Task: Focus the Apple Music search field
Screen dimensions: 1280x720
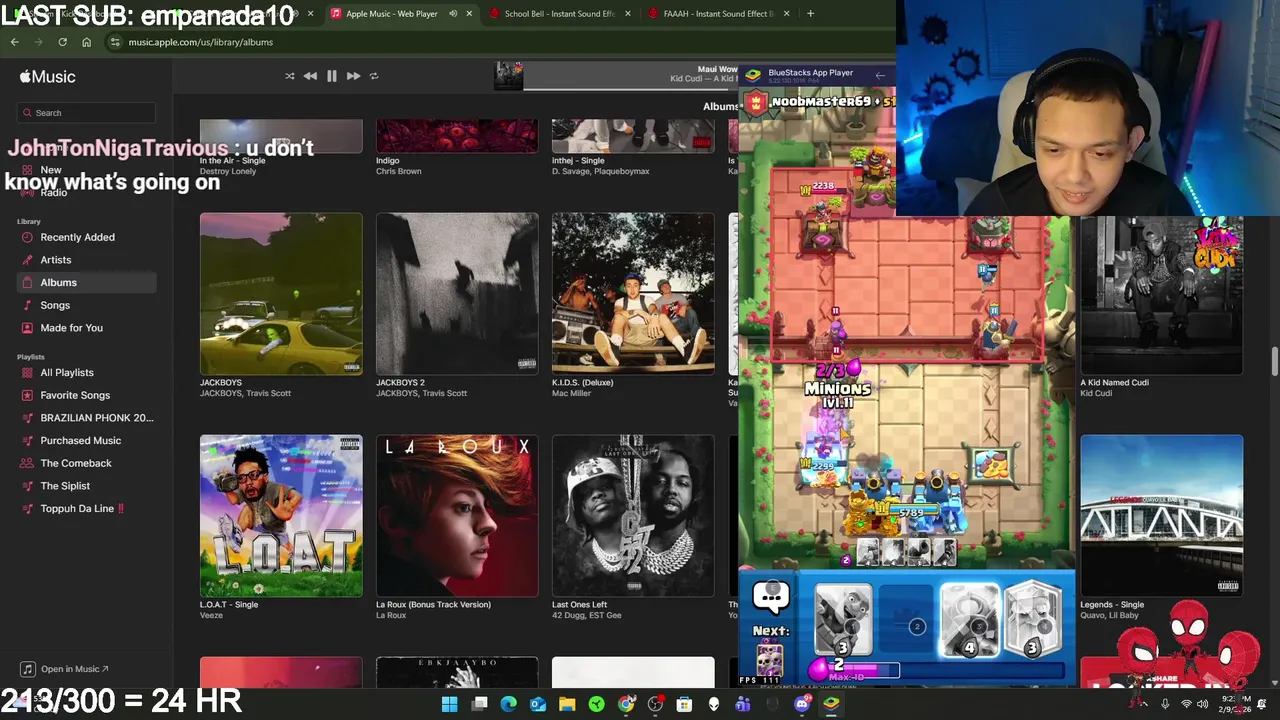Action: click(86, 113)
